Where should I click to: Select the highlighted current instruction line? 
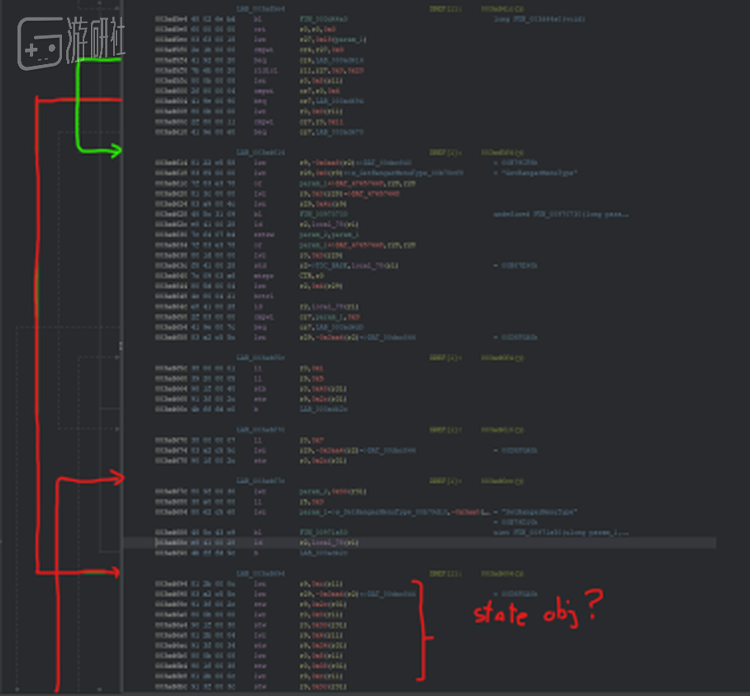pos(419,542)
